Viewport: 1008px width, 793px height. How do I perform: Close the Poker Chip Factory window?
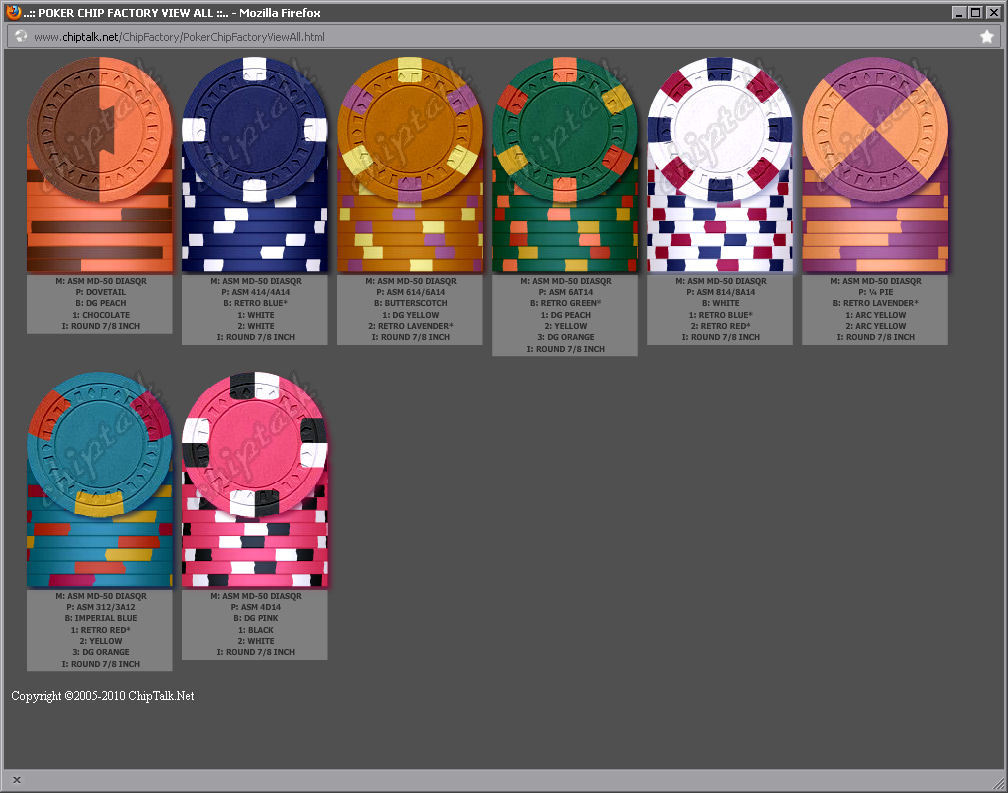tap(992, 12)
